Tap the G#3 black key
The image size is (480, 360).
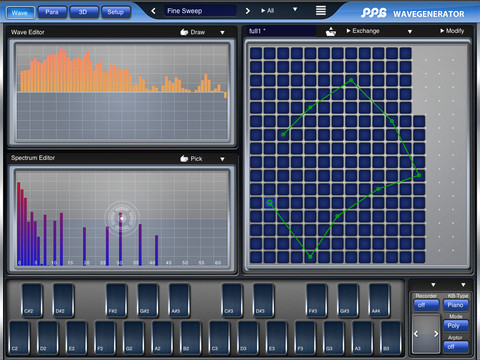pos(348,300)
